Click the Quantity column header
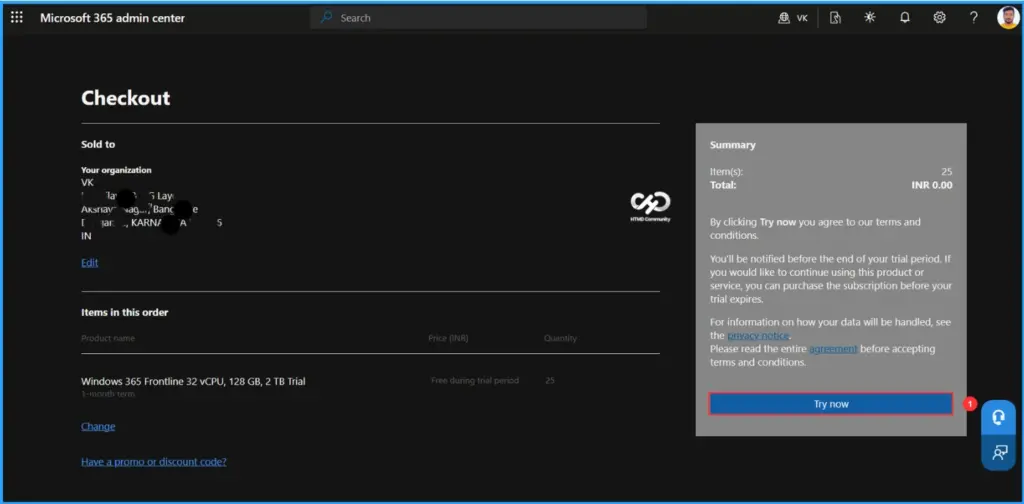Screen dimensions: 1024x504 coord(560,338)
